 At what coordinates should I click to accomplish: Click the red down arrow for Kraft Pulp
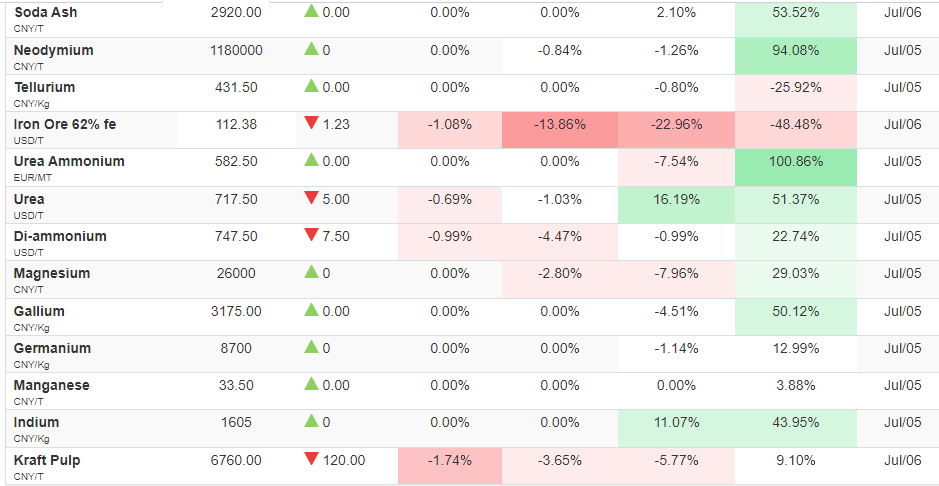click(x=311, y=459)
